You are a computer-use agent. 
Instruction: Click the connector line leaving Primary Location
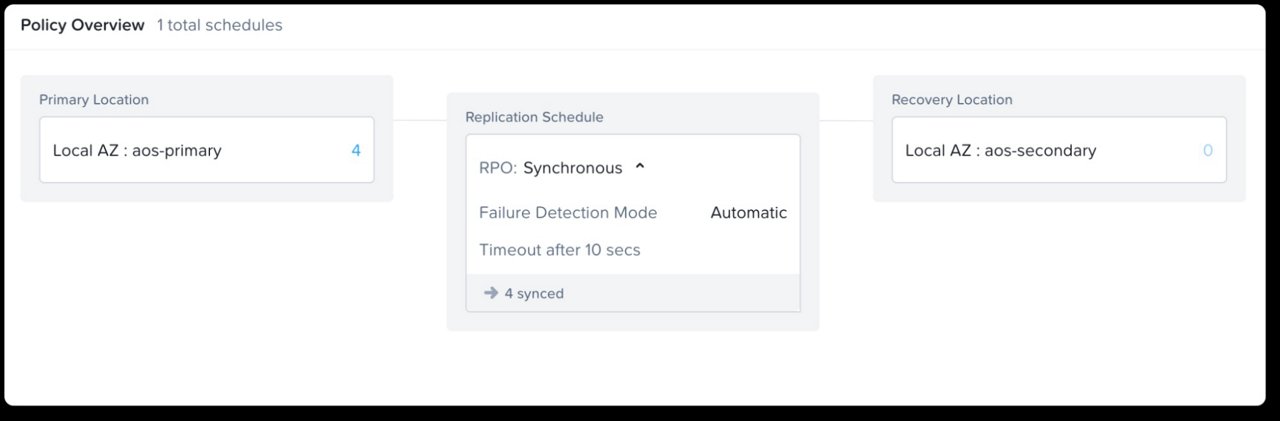coord(420,121)
